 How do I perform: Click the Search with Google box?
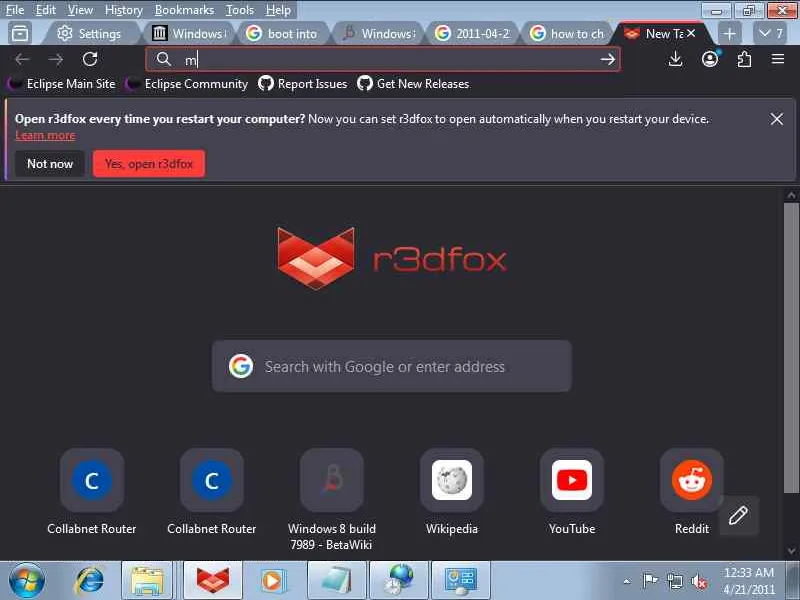[x=392, y=366]
